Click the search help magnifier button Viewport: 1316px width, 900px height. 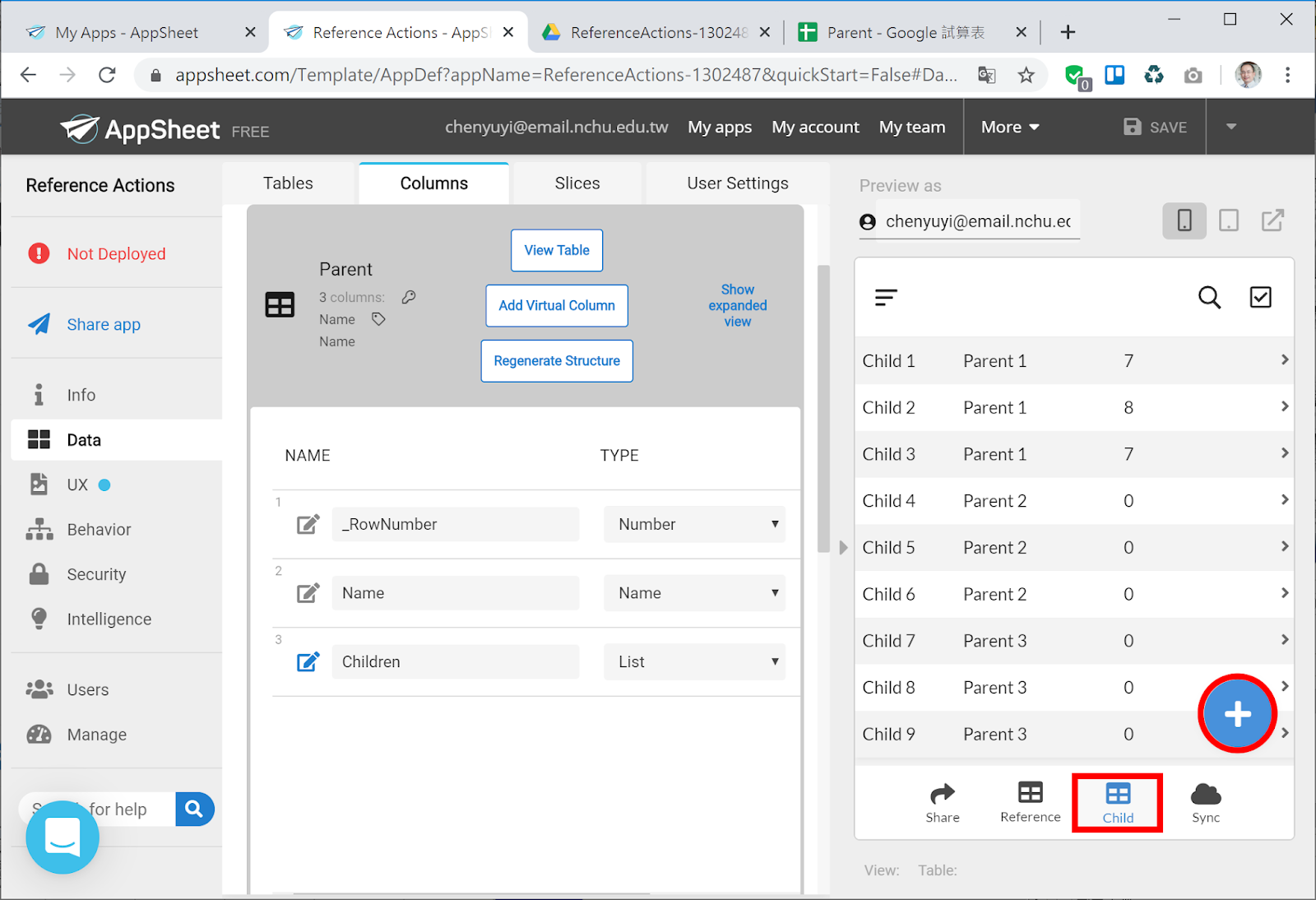(x=194, y=810)
